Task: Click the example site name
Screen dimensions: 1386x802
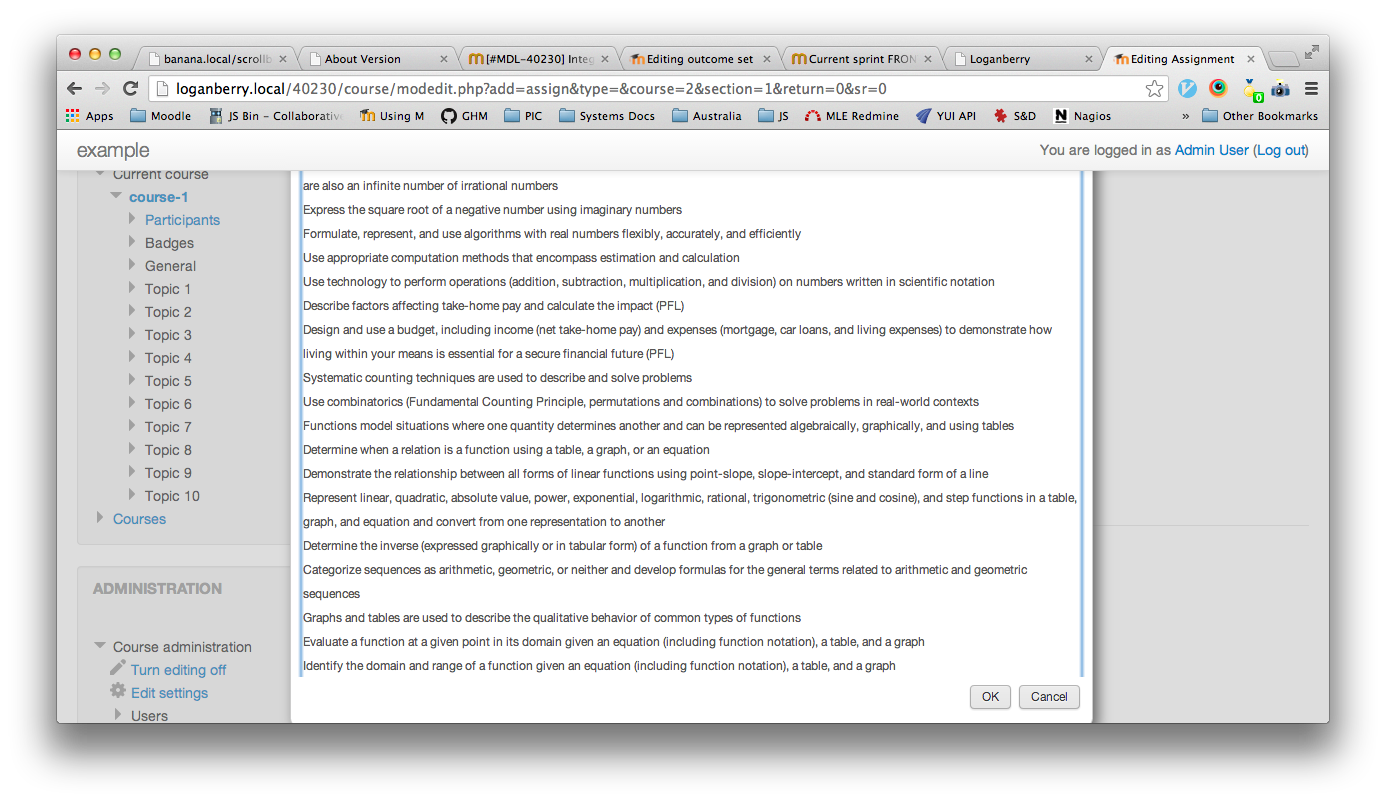Action: pos(113,150)
